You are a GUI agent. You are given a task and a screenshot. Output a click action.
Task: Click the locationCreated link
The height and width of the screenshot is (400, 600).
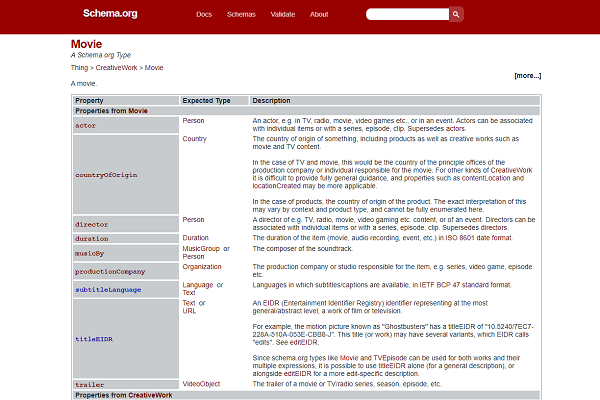tap(277, 186)
